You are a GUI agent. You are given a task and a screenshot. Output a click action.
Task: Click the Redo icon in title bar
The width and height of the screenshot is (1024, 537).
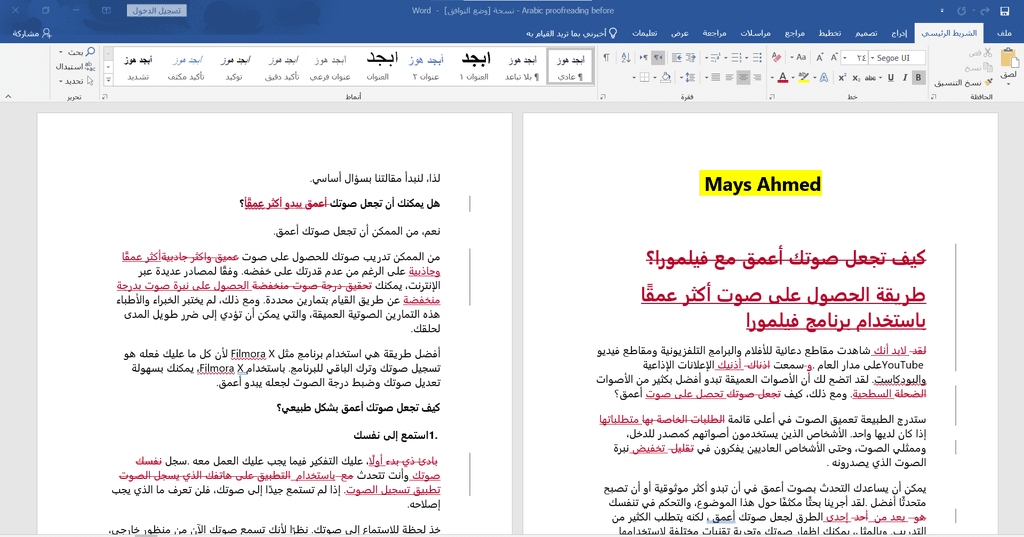[x=961, y=10]
